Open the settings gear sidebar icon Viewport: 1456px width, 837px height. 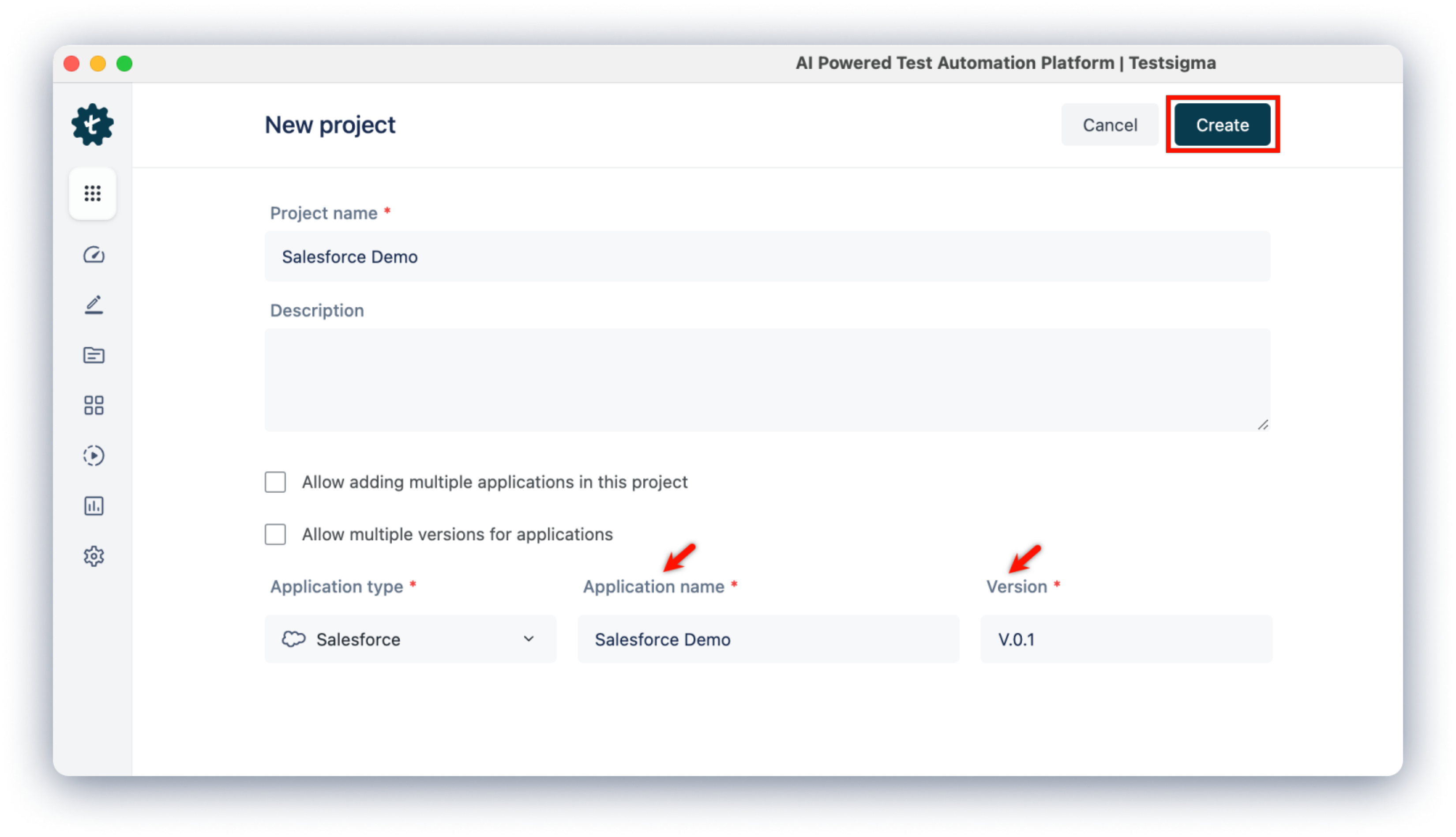click(94, 557)
